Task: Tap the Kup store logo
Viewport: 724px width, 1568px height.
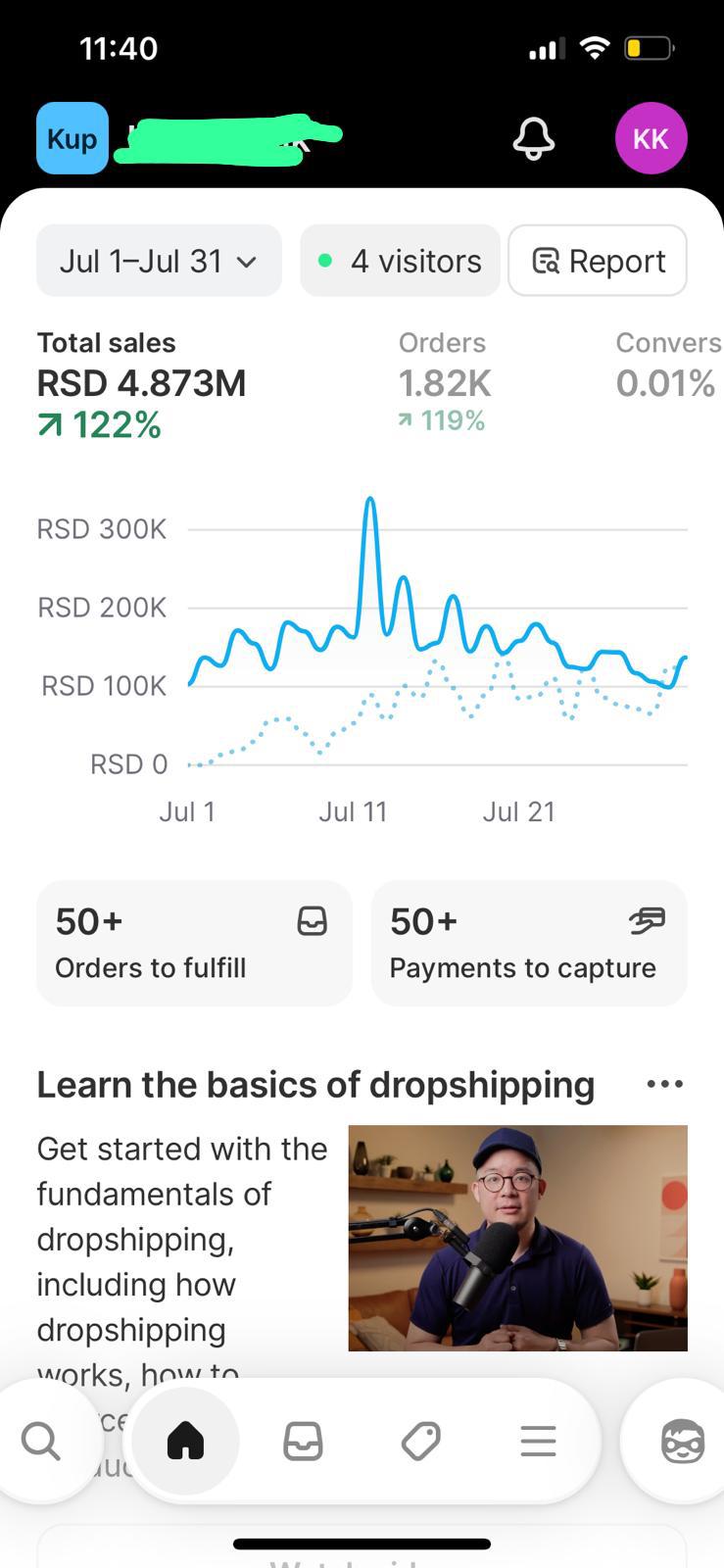Action: (x=72, y=139)
